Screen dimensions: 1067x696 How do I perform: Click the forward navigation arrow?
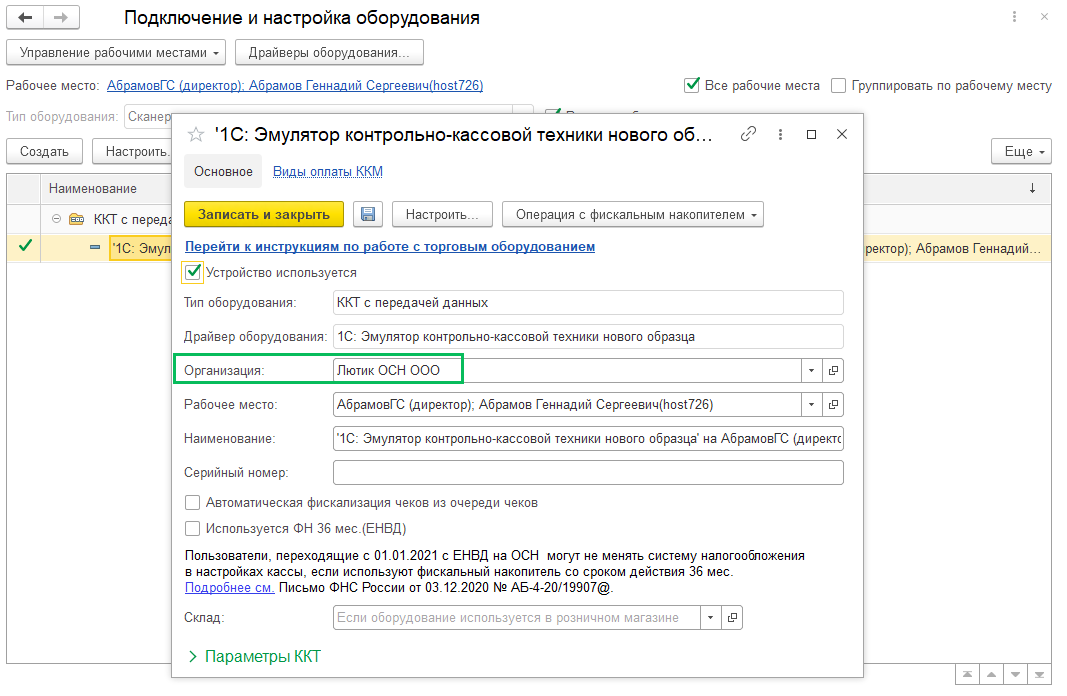[x=60, y=18]
